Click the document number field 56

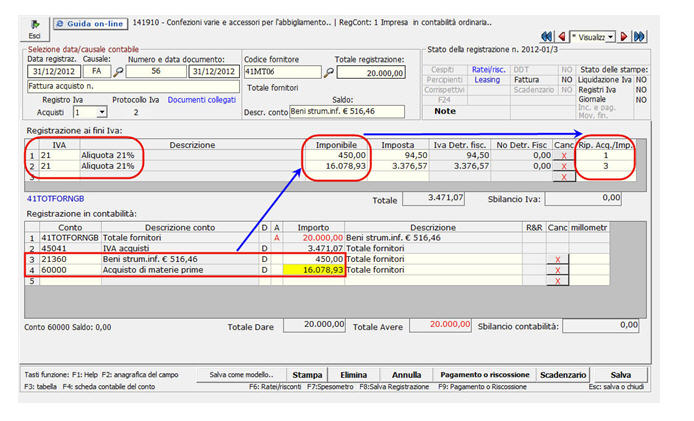(x=156, y=71)
